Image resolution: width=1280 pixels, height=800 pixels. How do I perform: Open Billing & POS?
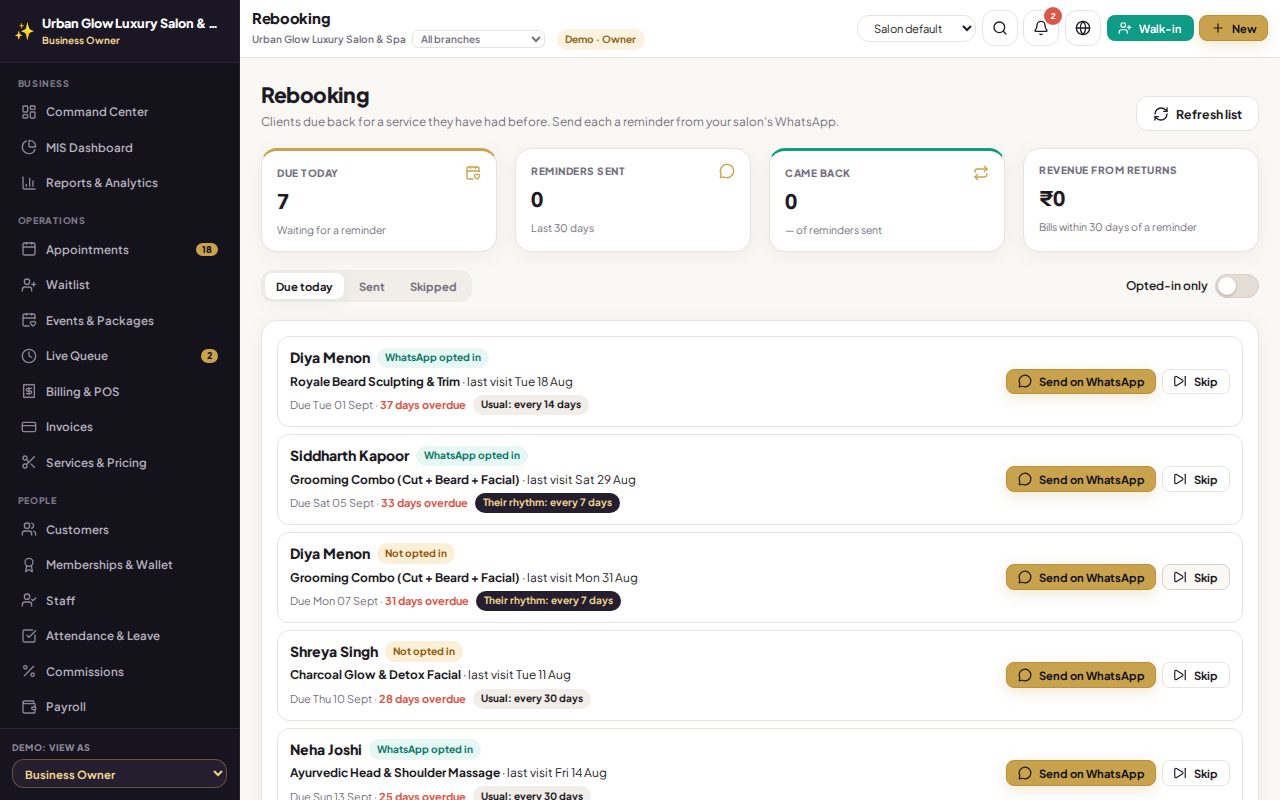[x=120, y=391]
